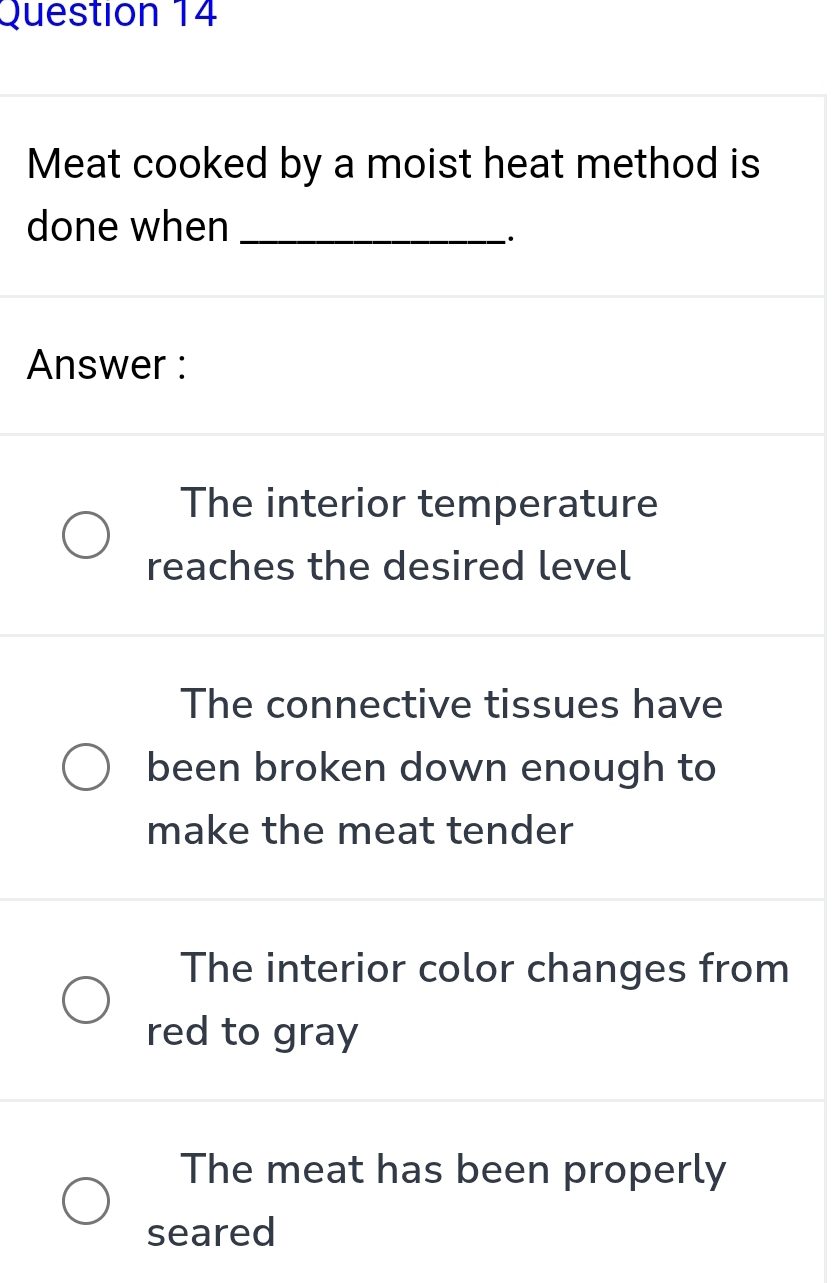The width and height of the screenshot is (840, 1283).
Task: Click the 'red to gray' answer text
Action: [251, 1031]
